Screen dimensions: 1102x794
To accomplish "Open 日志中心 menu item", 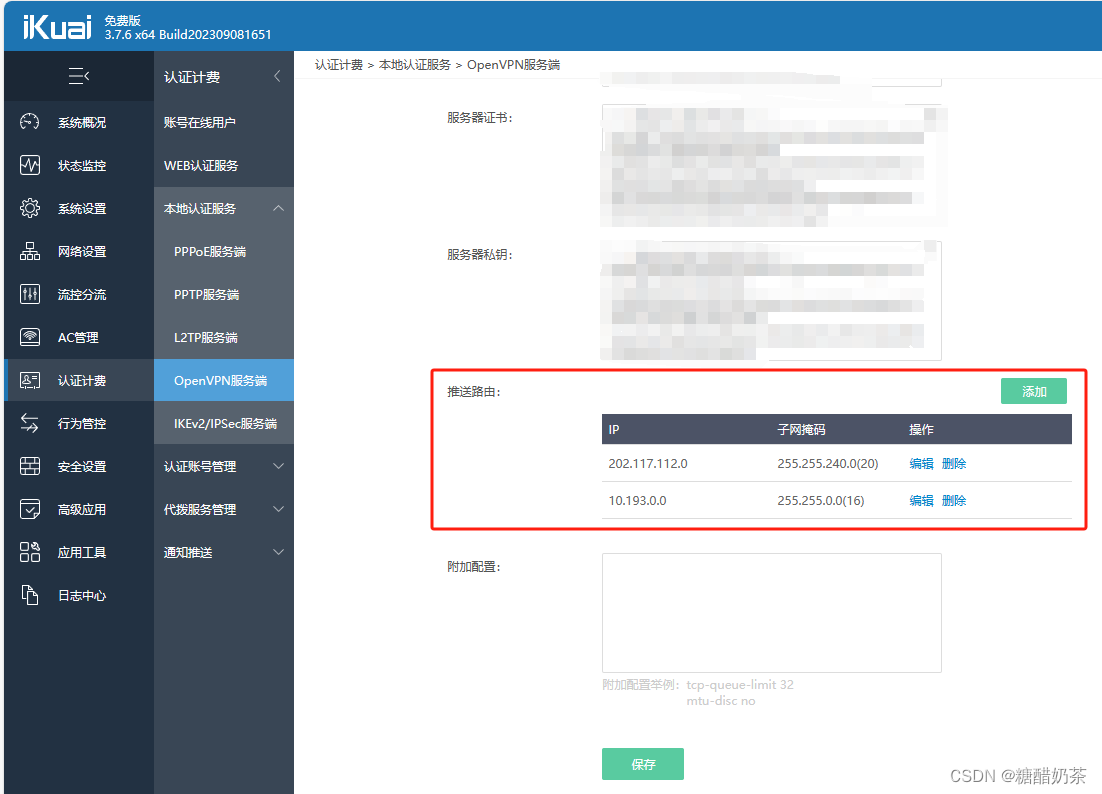I will pos(82,595).
